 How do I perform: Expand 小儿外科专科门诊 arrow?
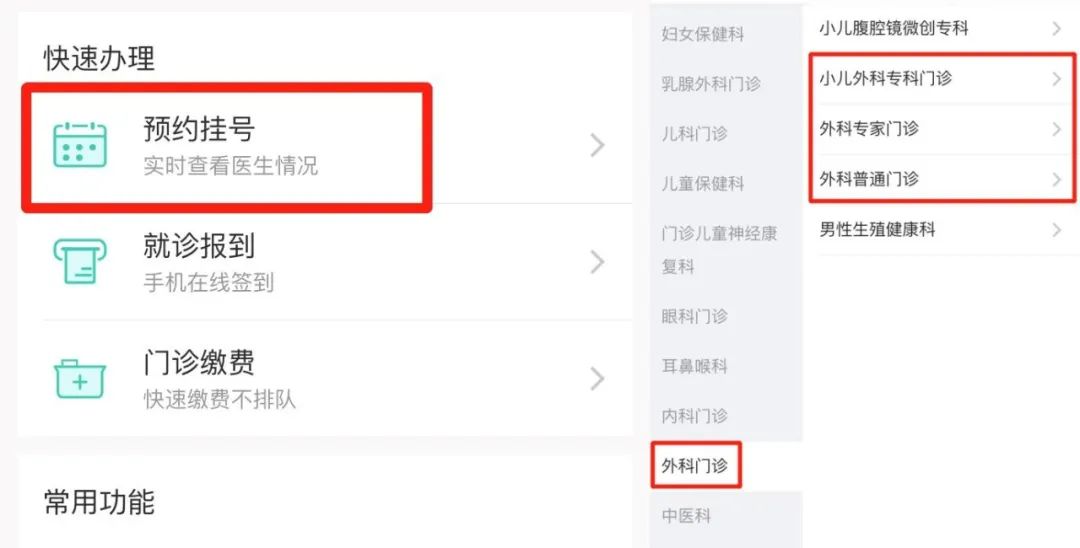[x=1057, y=78]
